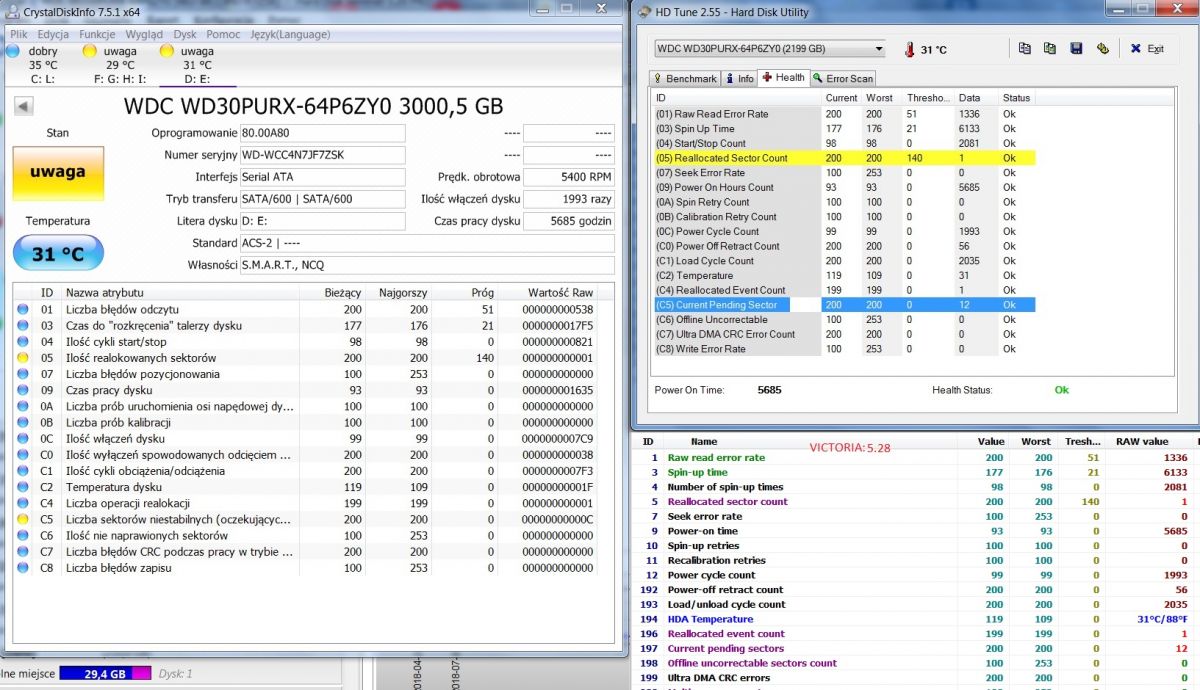Select row 'Ilość realokowanych sektorów'

[x=307, y=358]
